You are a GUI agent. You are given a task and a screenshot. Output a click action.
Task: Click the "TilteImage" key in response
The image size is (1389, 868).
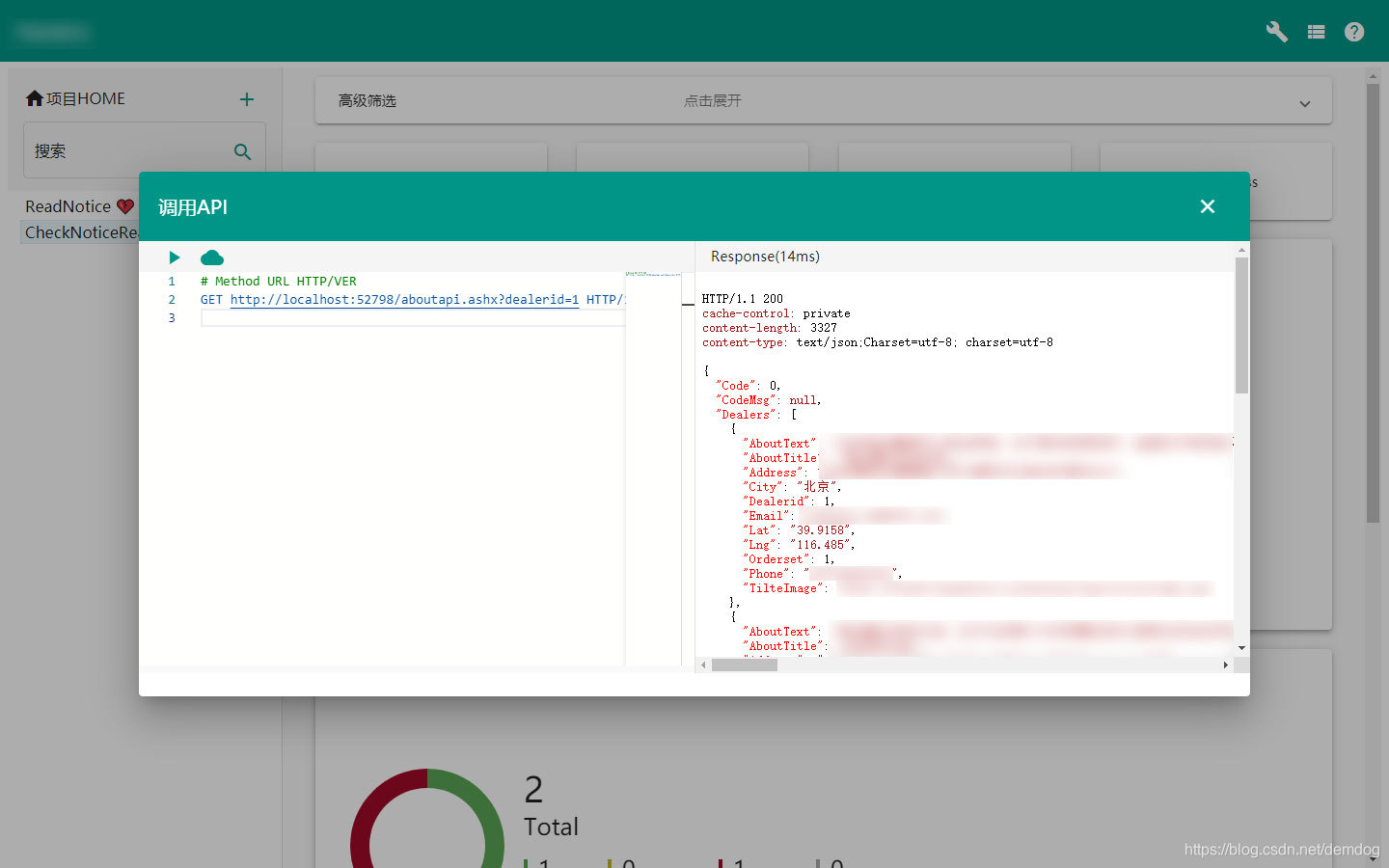coord(782,588)
